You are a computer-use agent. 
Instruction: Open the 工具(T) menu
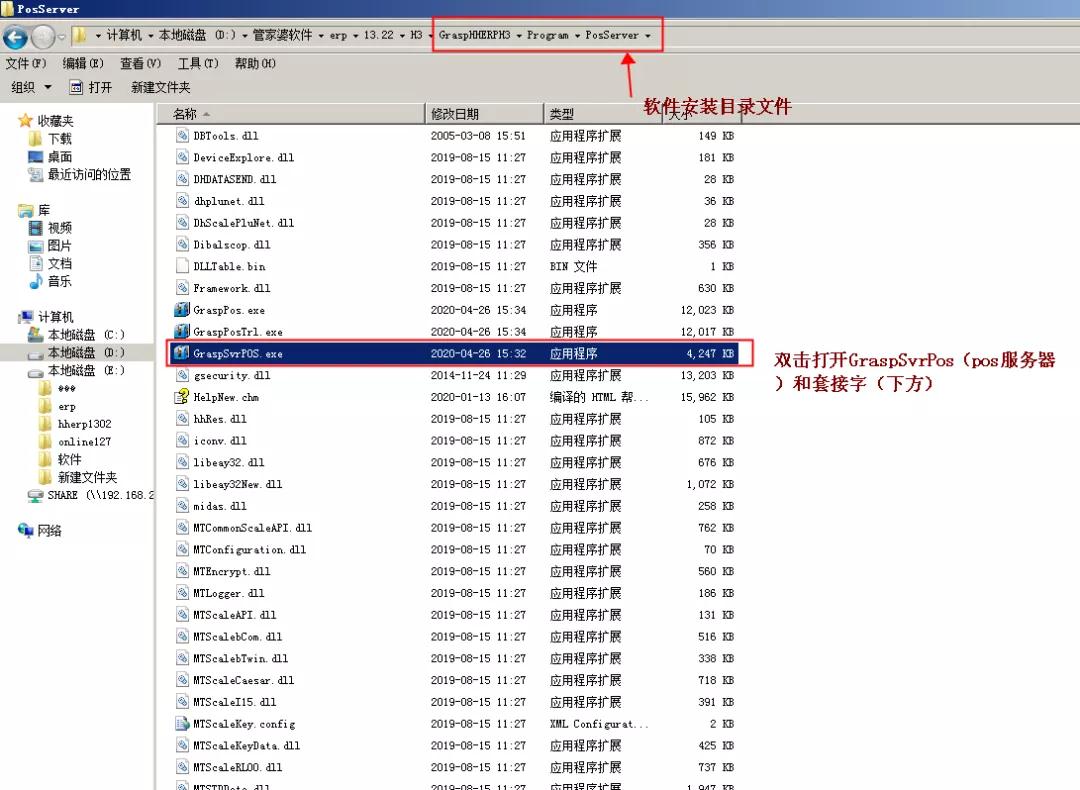pyautogui.click(x=198, y=63)
